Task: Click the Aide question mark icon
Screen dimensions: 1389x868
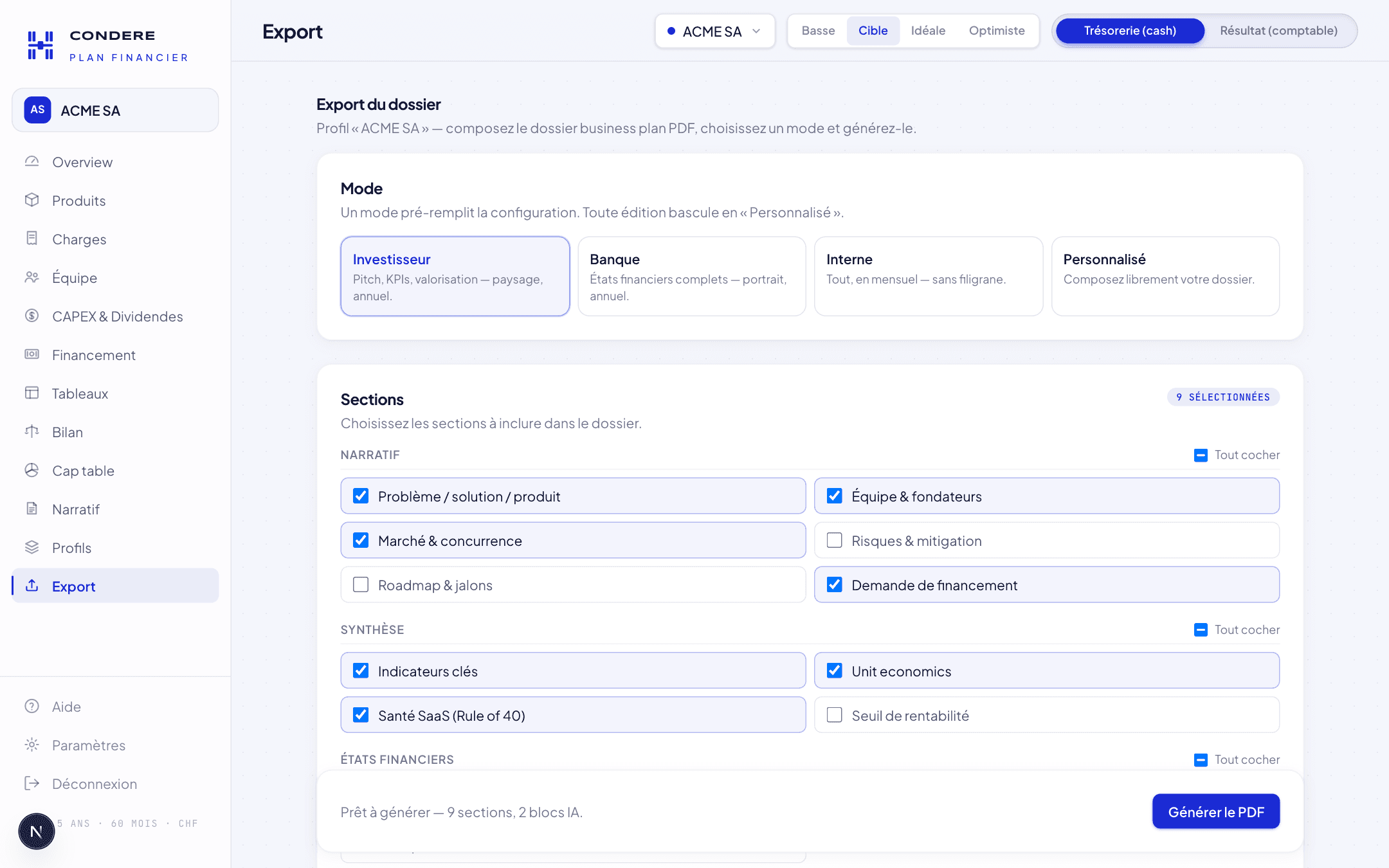Action: point(32,706)
